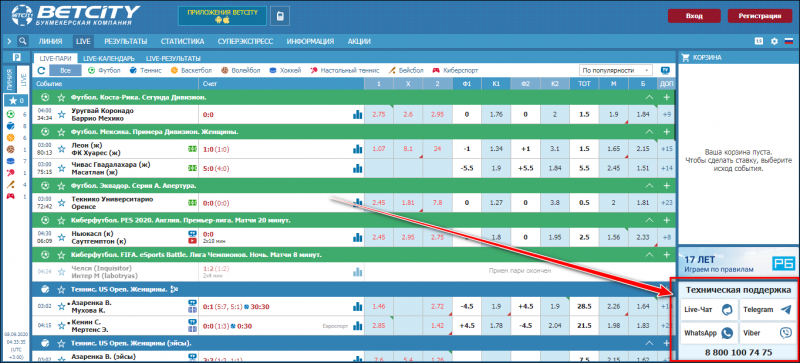800x363 pixels.
Task: Collapse the PES 2020 Премьер-лига section
Action: (x=649, y=220)
